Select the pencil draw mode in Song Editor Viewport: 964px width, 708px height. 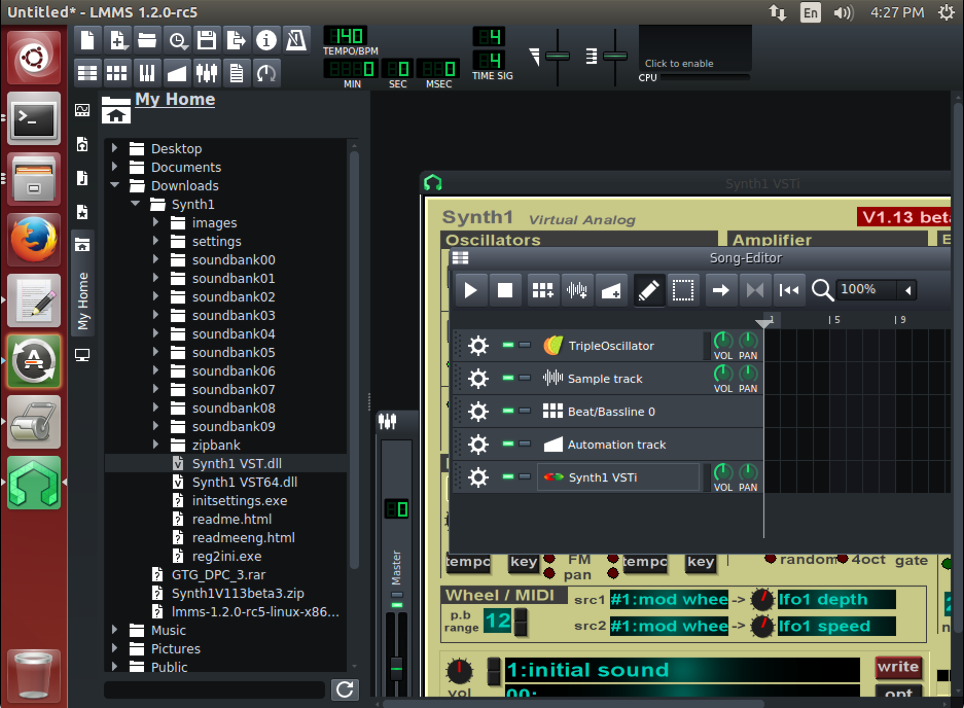point(647,290)
